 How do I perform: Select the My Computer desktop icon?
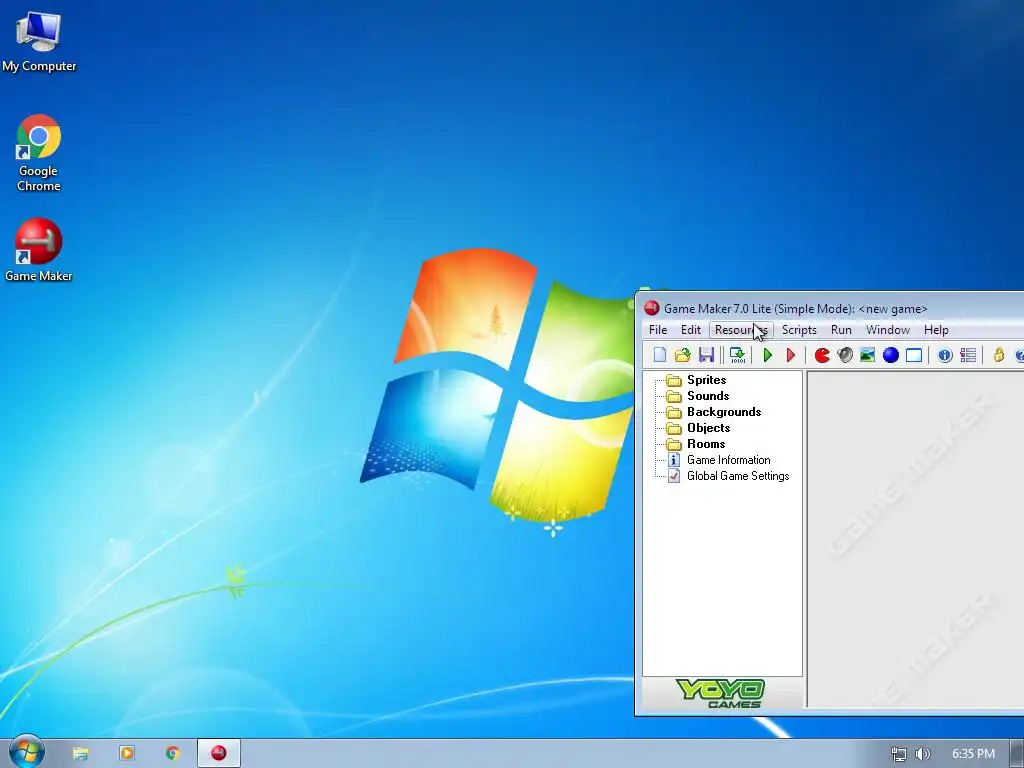coord(39,42)
